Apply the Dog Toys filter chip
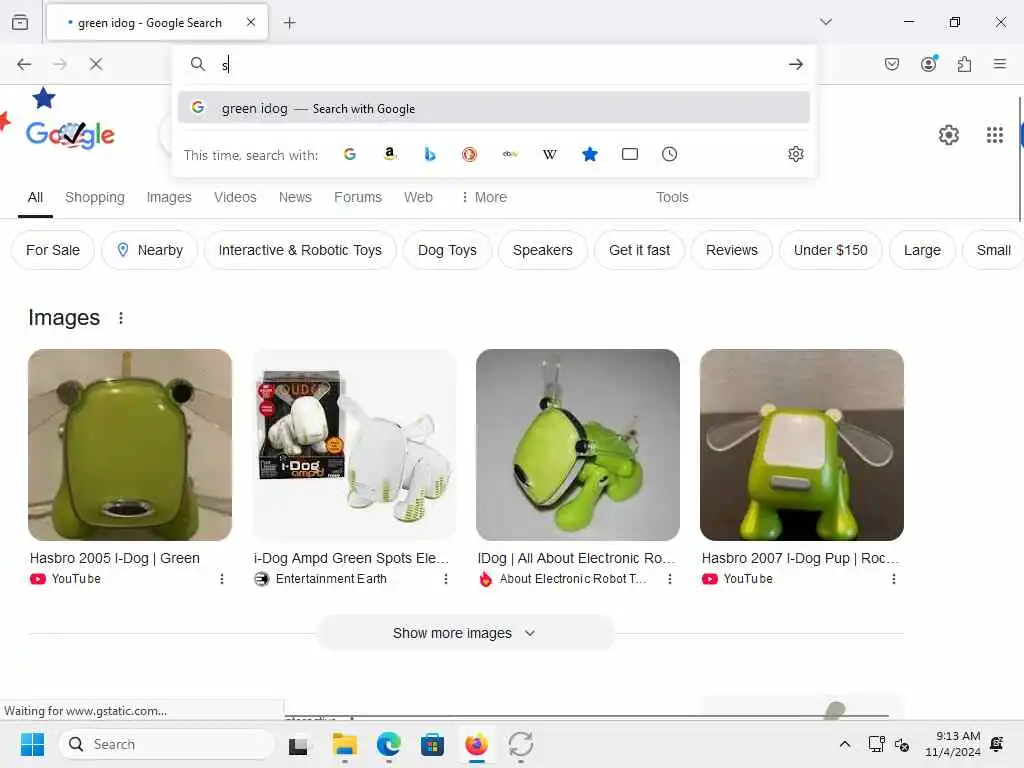 pos(447,250)
